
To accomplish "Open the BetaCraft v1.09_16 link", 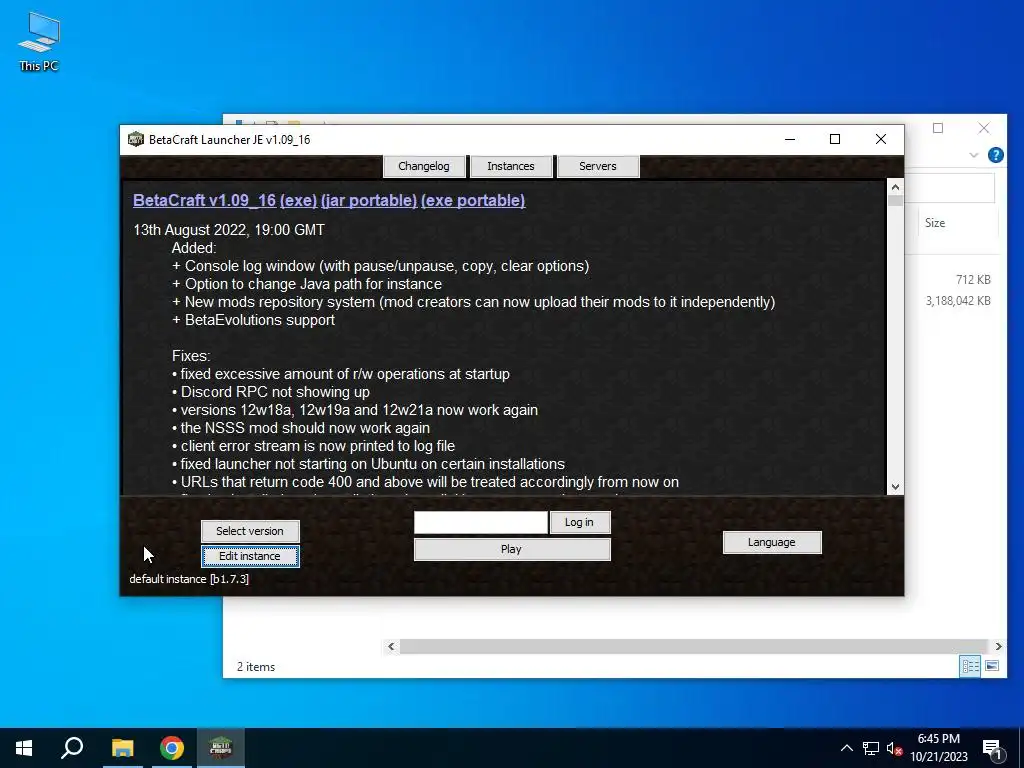I will click(x=204, y=200).
